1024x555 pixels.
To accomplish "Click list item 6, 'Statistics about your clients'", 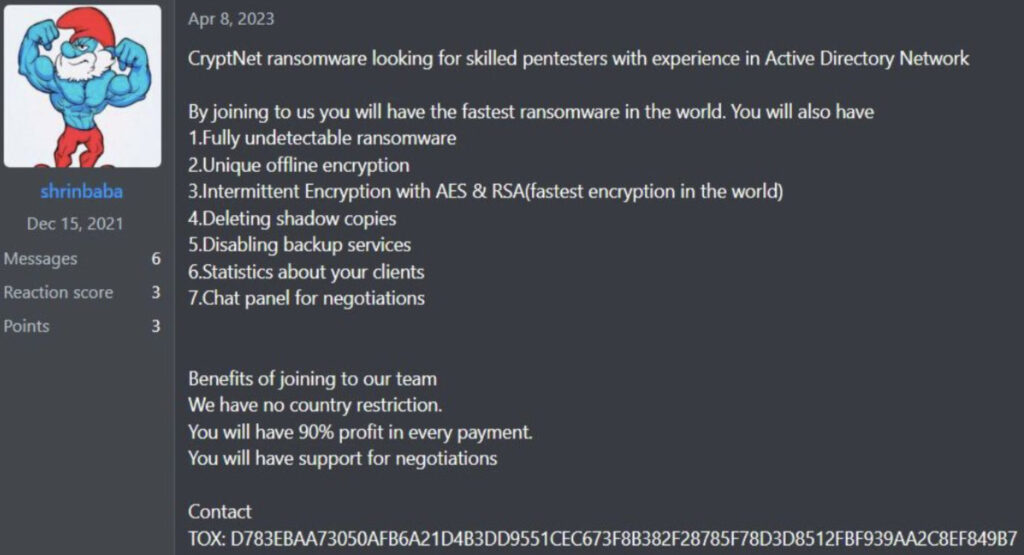I will point(306,272).
